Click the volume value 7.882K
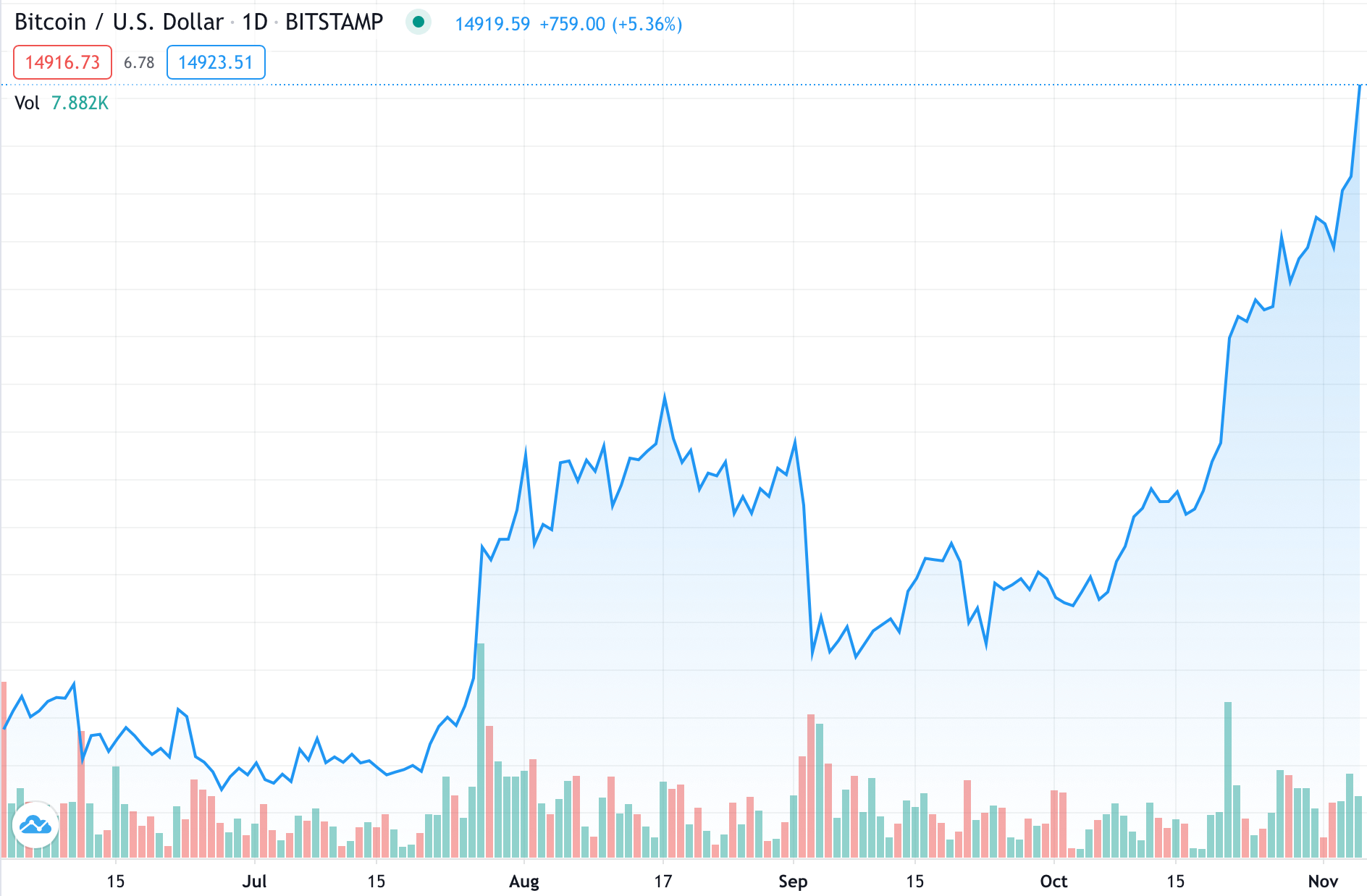1367x896 pixels. (x=80, y=103)
